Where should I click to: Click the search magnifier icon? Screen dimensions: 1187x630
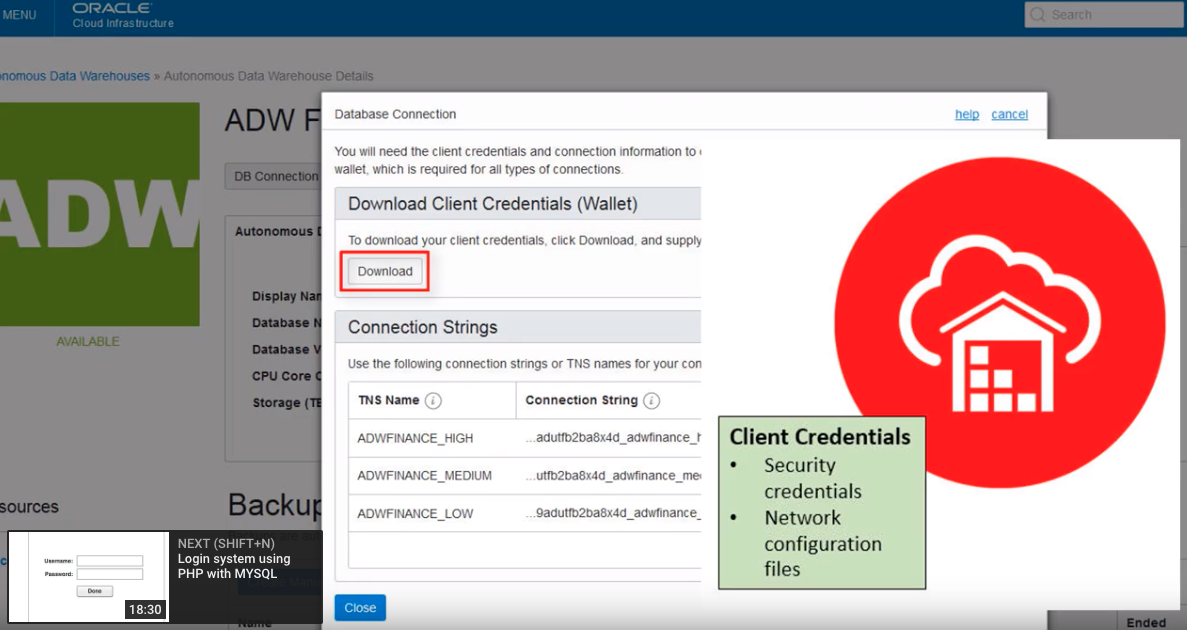tap(1038, 14)
